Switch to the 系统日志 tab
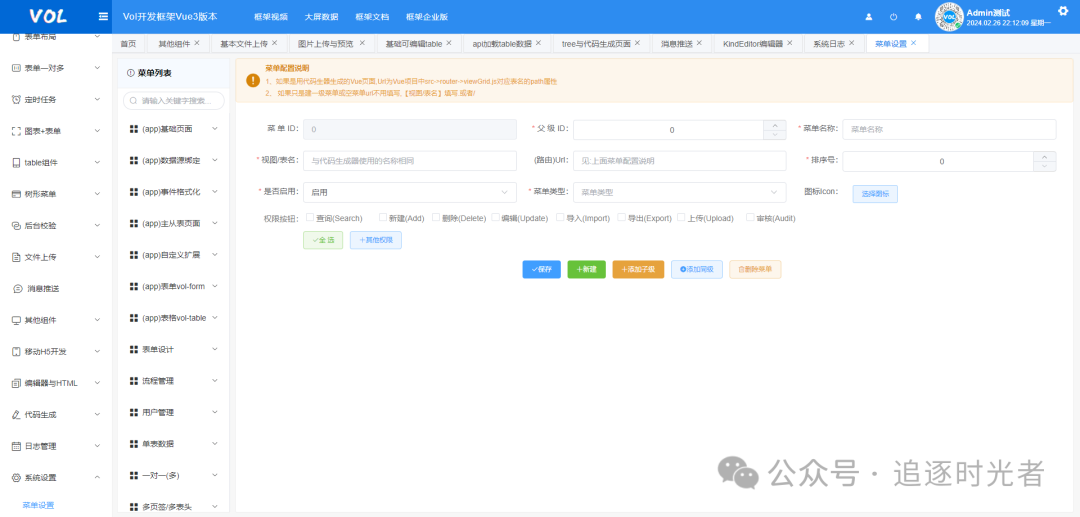1080x517 pixels. 829,43
